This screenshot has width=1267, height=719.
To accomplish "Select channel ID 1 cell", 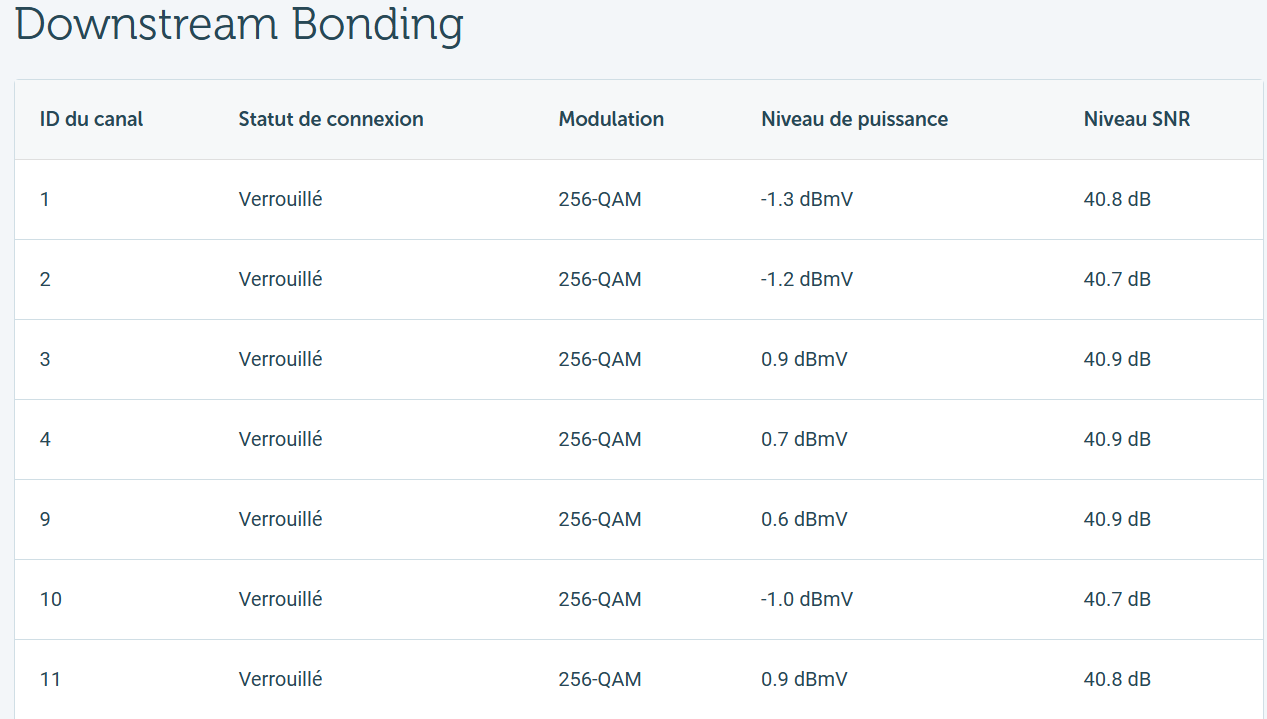I will [45, 199].
